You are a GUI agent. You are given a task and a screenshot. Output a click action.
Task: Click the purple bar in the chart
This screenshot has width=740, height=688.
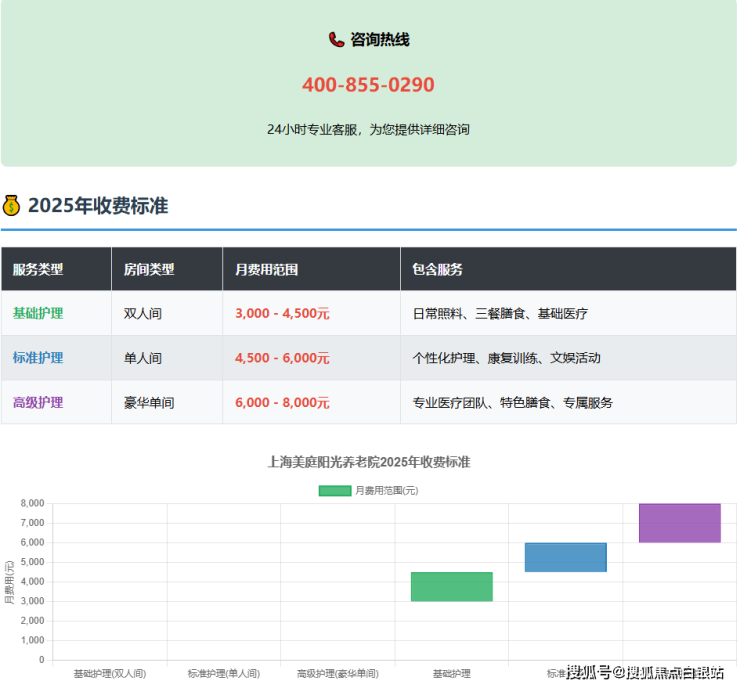[x=679, y=523]
